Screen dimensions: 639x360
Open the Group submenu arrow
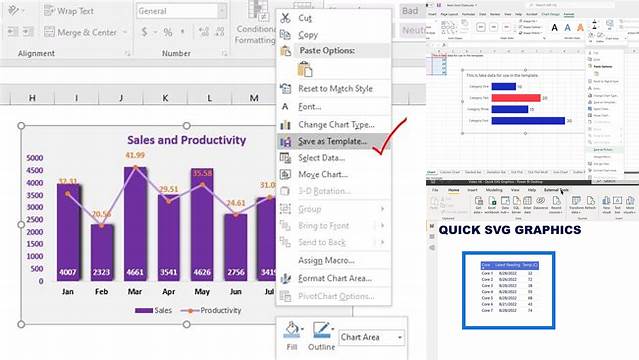point(382,209)
